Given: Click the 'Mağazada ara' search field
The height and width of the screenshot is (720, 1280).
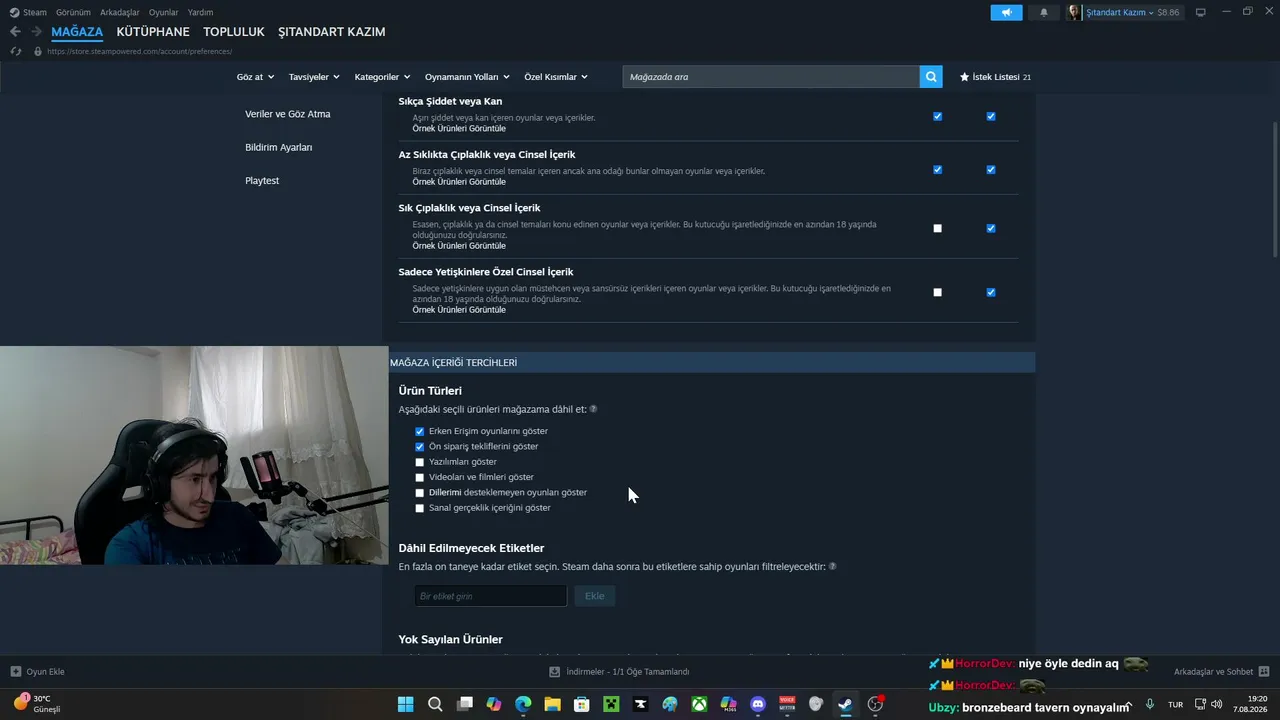Looking at the screenshot, I should pos(771,77).
